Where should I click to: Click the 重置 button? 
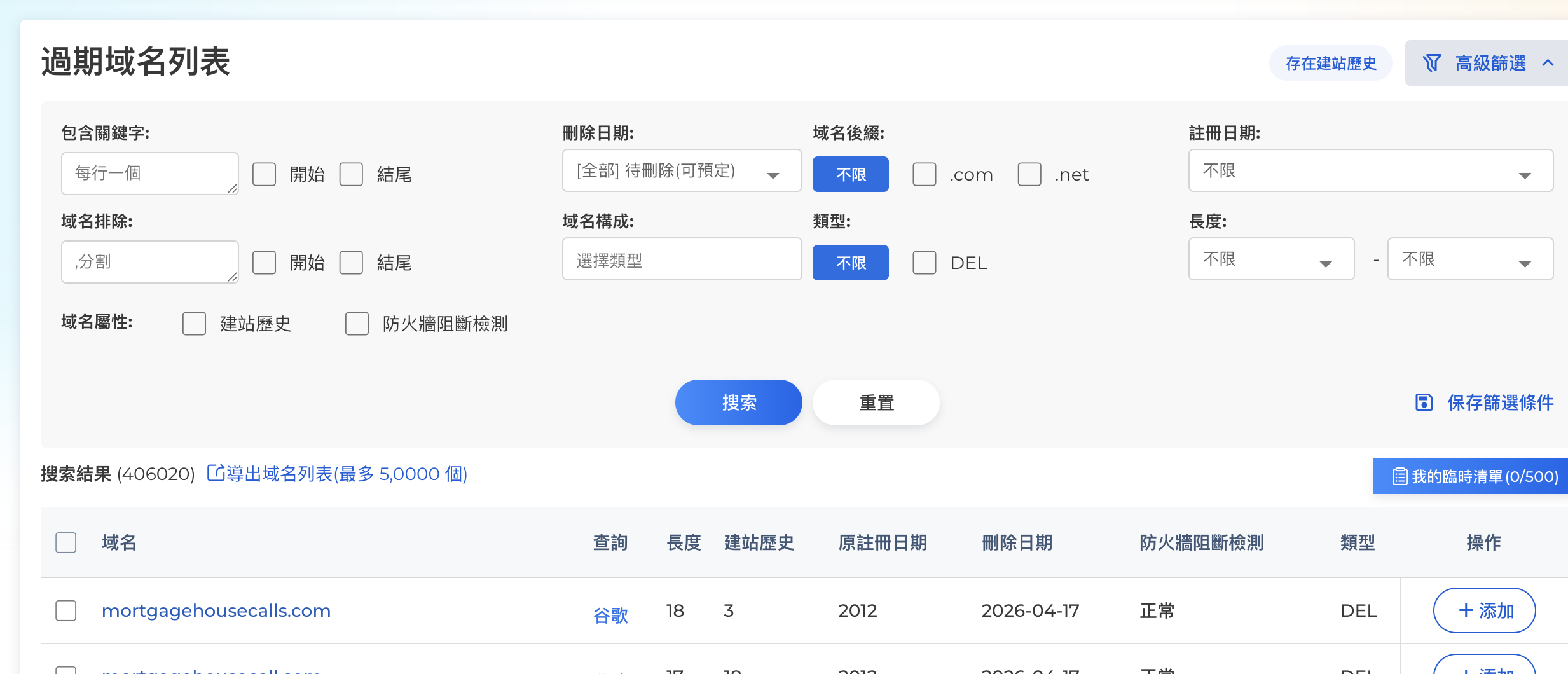876,402
